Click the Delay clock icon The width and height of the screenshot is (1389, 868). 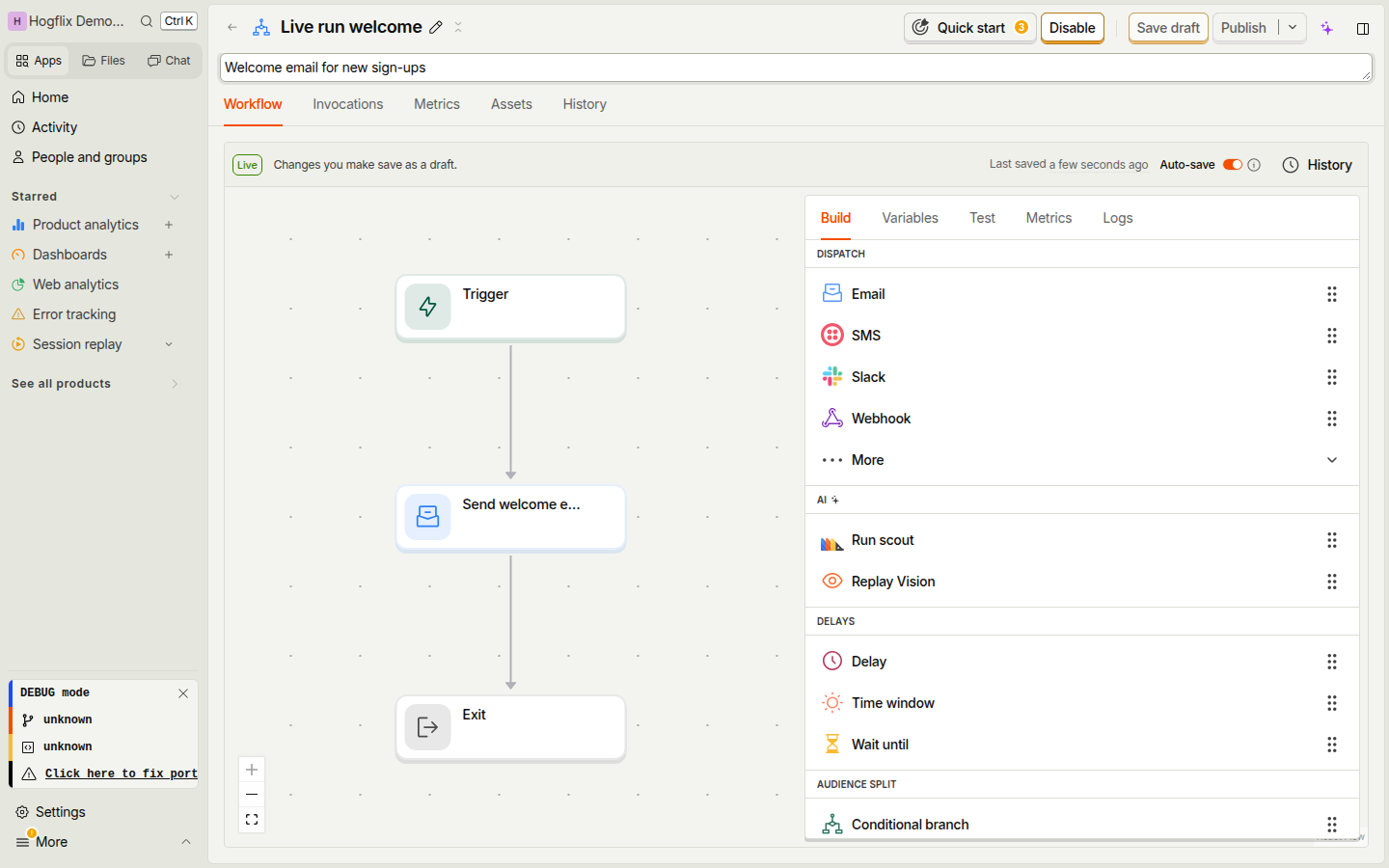pos(832,662)
